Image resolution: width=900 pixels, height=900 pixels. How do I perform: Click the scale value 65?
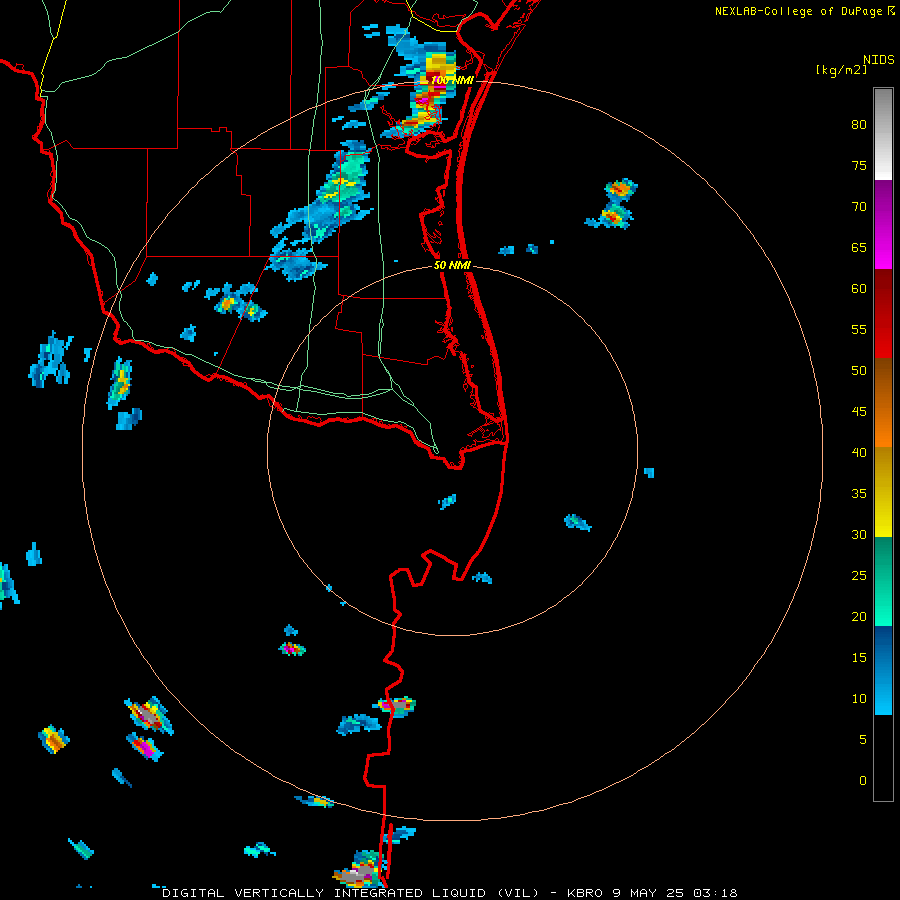point(859,247)
